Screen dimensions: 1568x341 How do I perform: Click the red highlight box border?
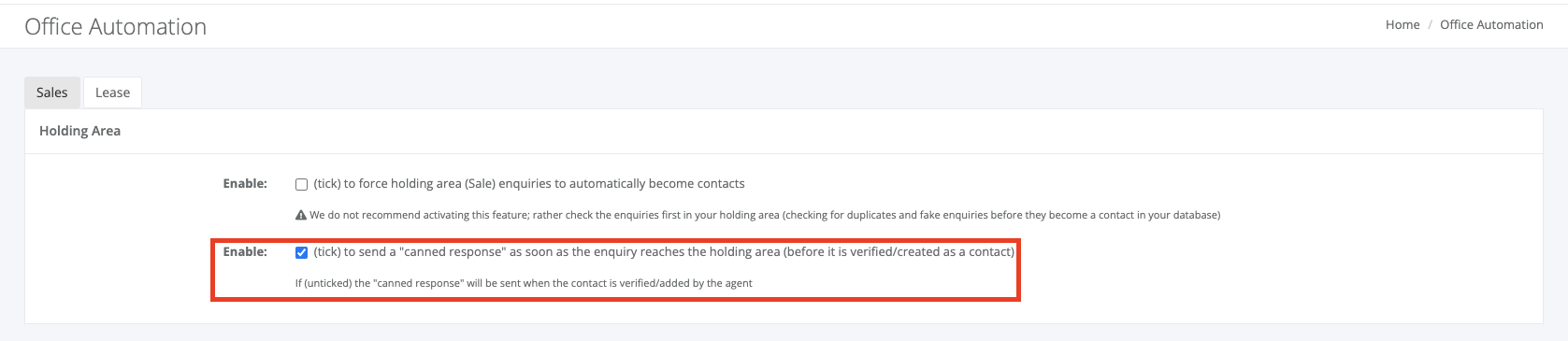click(615, 300)
